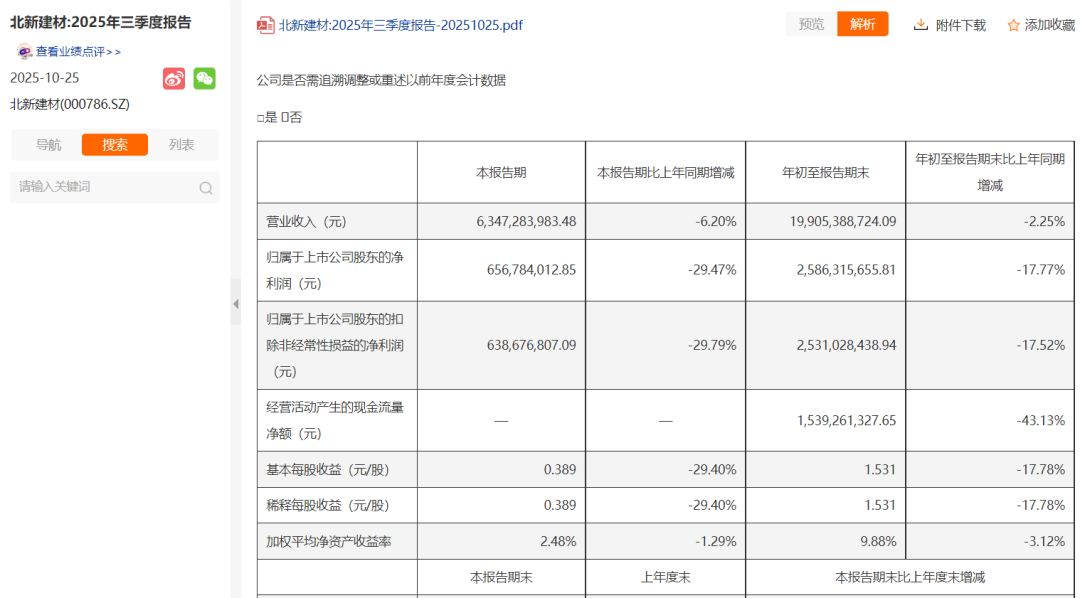The height and width of the screenshot is (598, 1080).
Task: Click the 本报告期 column header
Action: point(501,173)
